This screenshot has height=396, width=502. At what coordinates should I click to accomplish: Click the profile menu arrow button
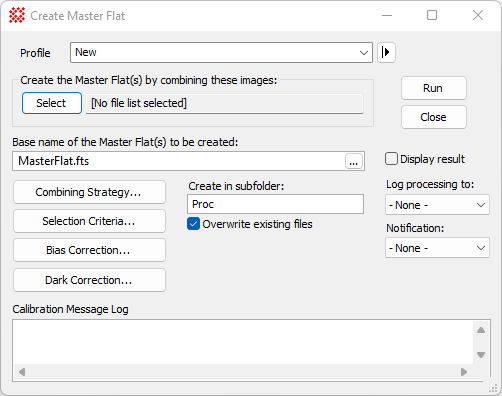pyautogui.click(x=386, y=52)
